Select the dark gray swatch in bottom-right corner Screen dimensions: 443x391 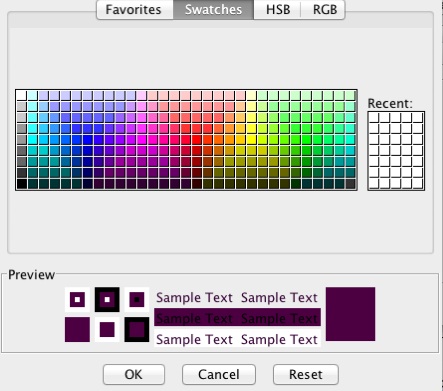(350, 184)
